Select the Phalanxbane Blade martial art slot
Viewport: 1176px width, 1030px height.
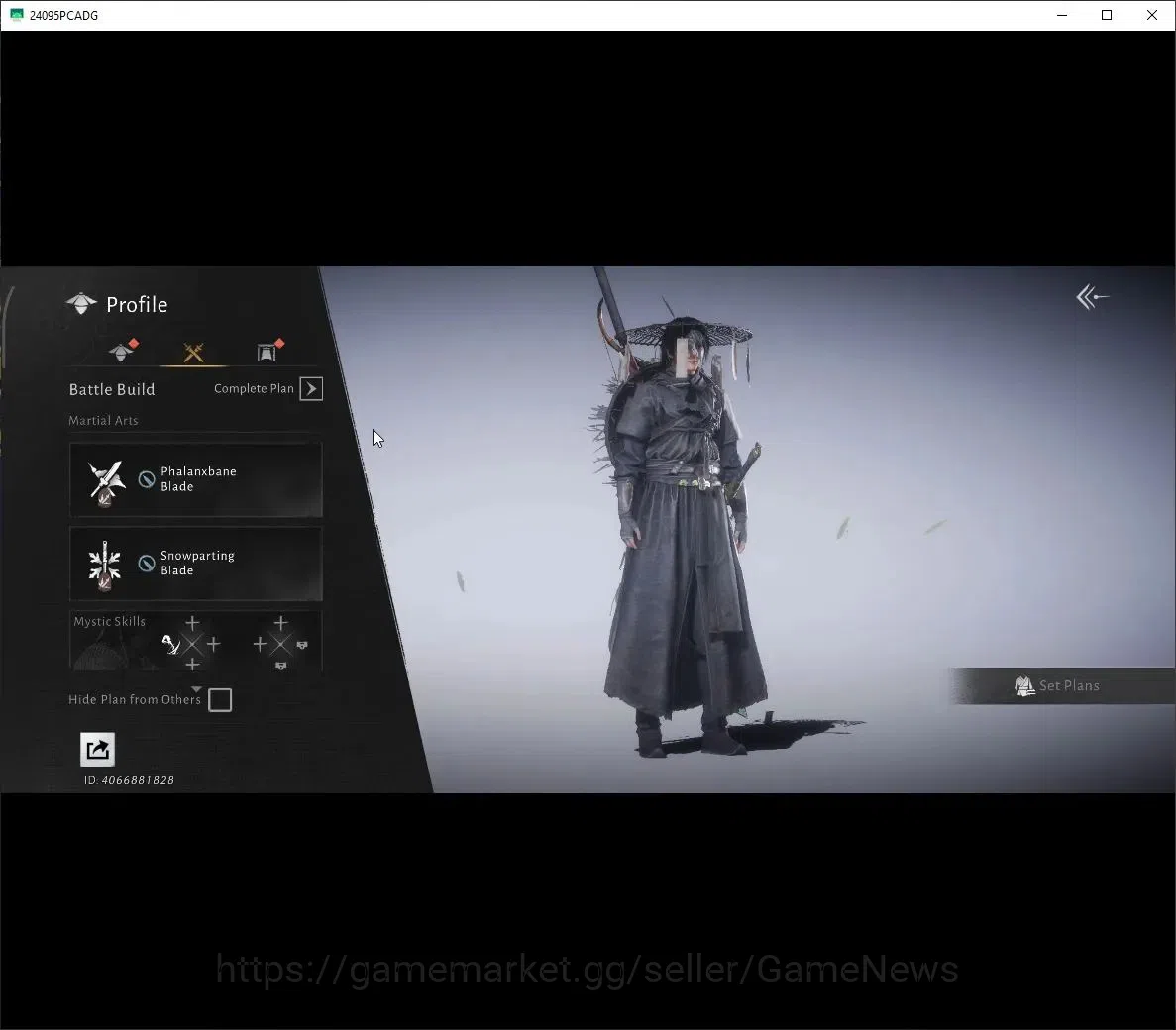[x=196, y=479]
